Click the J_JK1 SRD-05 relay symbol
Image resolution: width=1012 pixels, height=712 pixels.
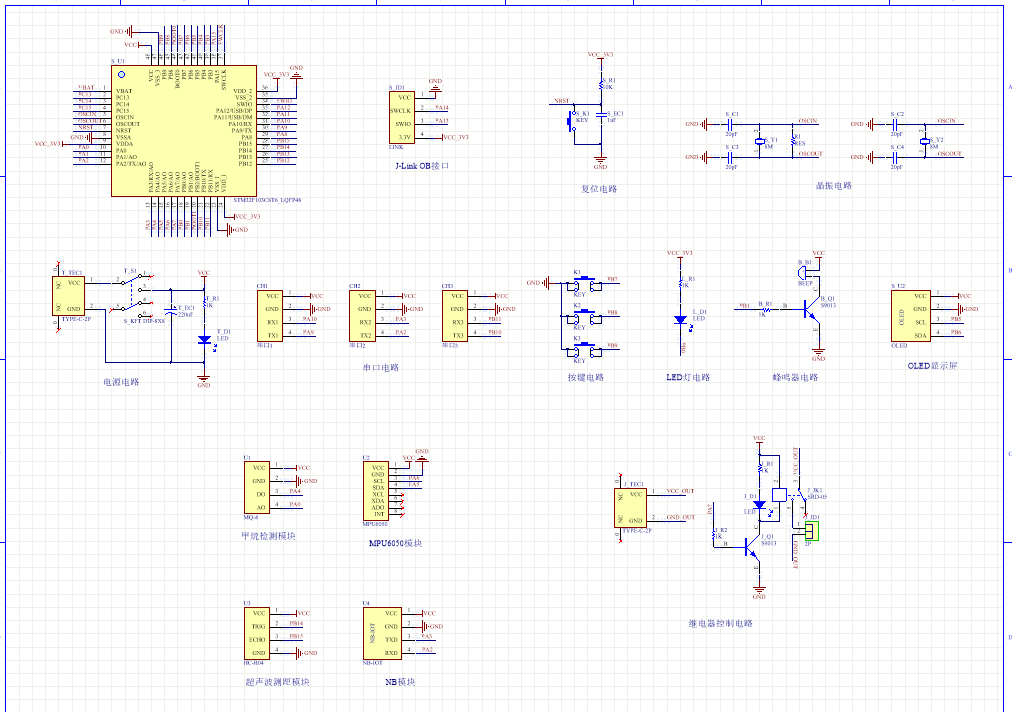click(x=779, y=493)
